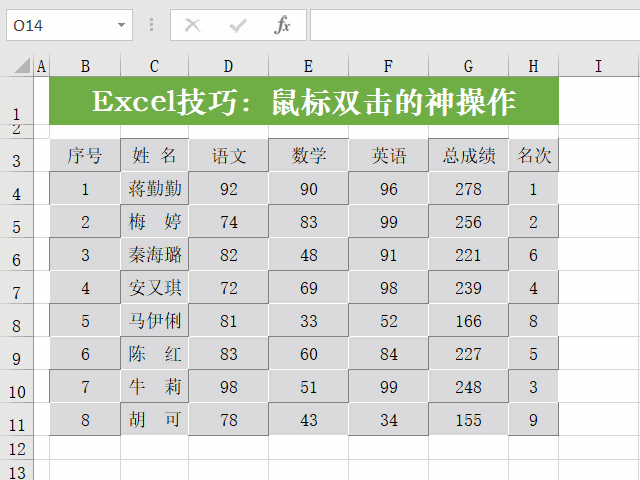Click math score '60' for 陈红

pos(308,353)
